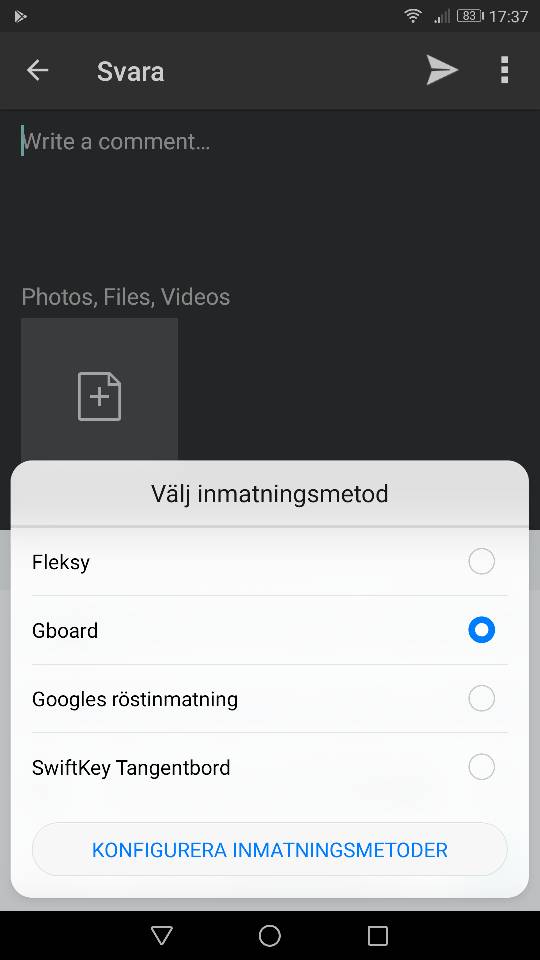Screen dimensions: 540x960
Task: Tap the add file icon under Photos, Files, Videos
Action: point(99,396)
